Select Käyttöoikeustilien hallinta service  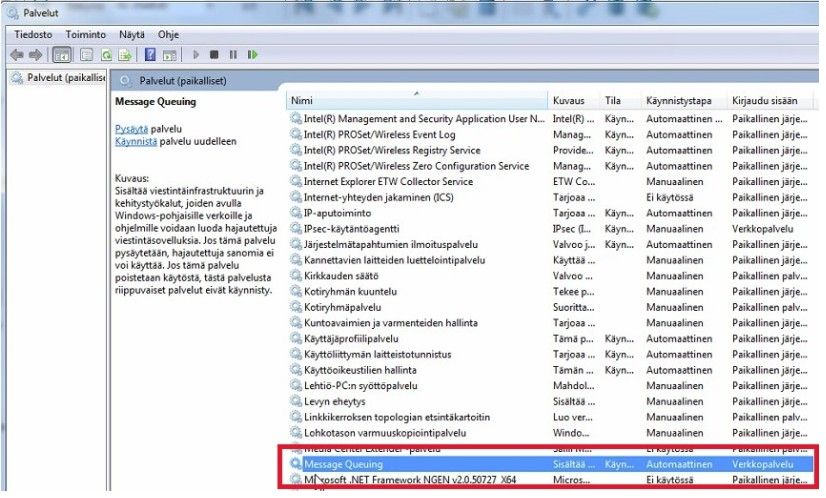(360, 370)
